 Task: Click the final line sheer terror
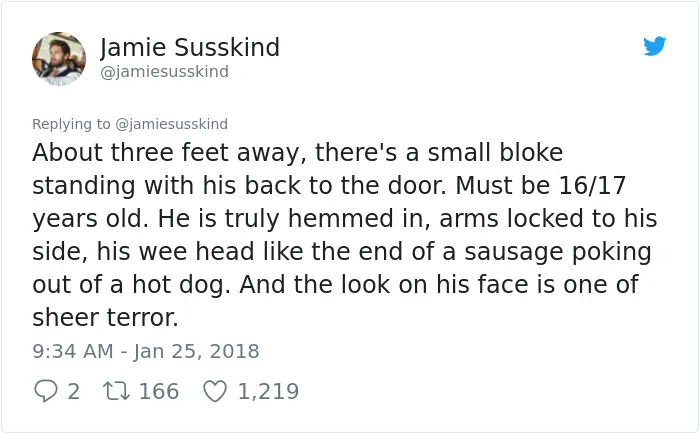pyautogui.click(x=105, y=318)
